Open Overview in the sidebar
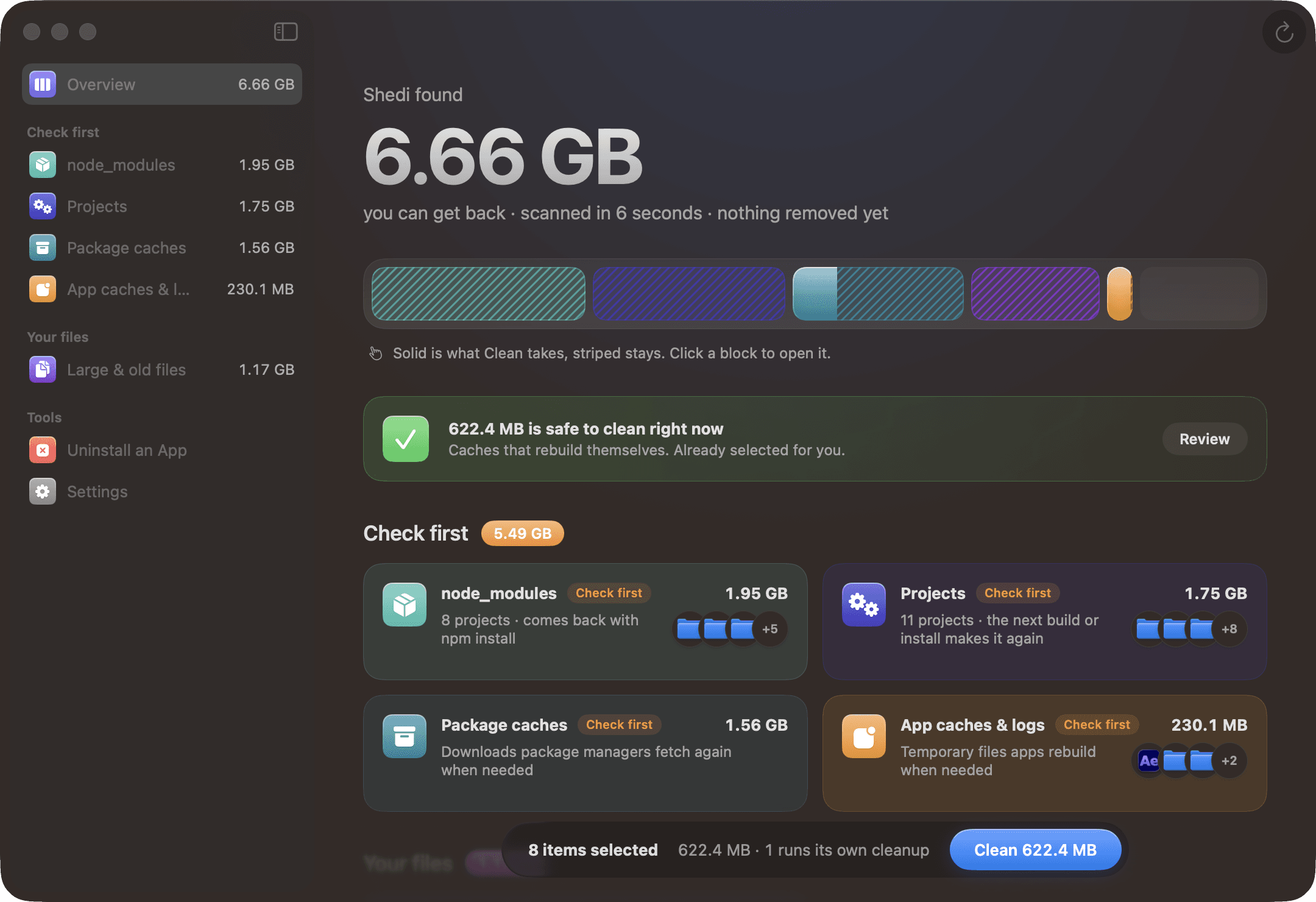 162,84
